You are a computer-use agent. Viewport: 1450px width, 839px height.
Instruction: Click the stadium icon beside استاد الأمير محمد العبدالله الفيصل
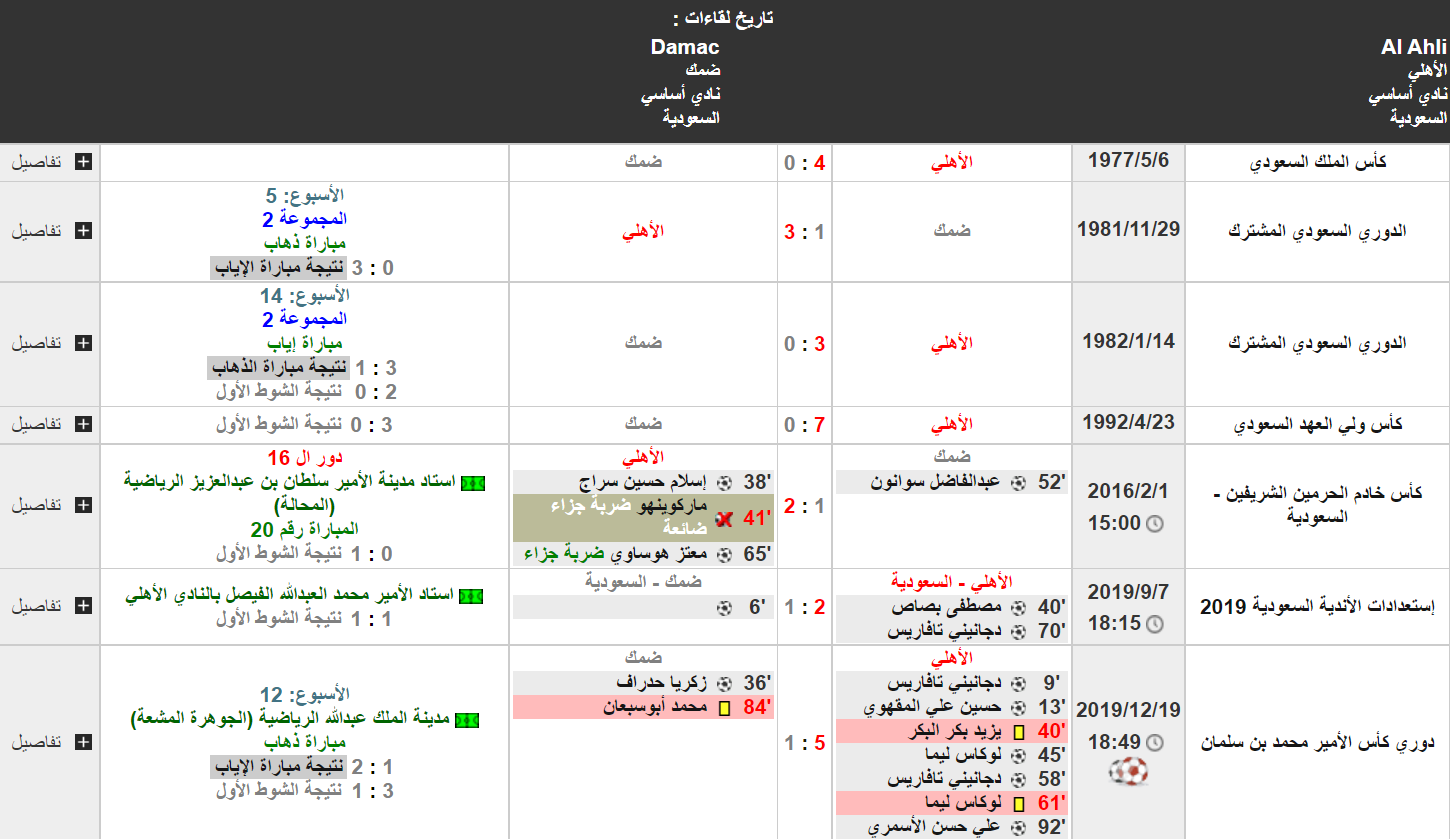click(471, 597)
